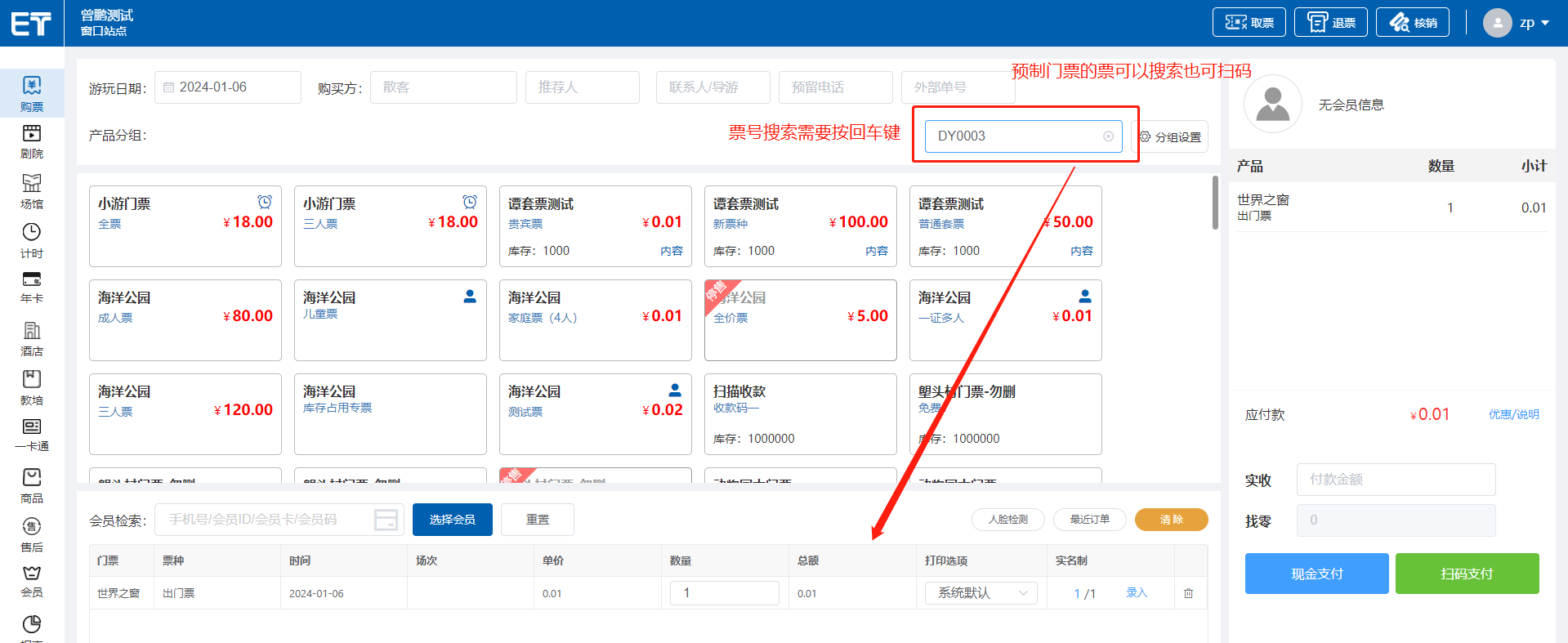Switch to the 购票 ticket purchase tab
The image size is (1568, 643).
point(32,92)
